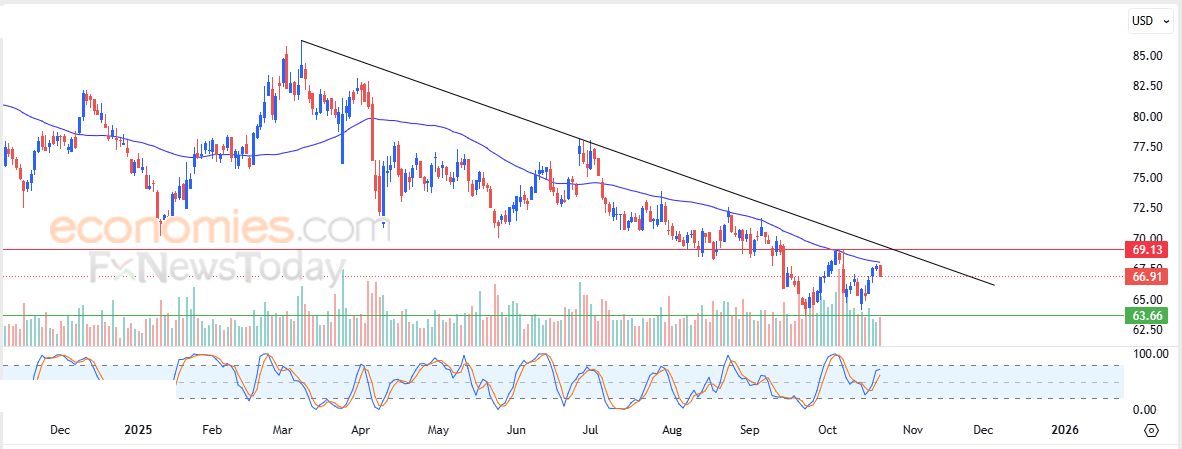Viewport: 1182px width, 449px height.
Task: Select the green 63.66 price label
Action: 1146,316
